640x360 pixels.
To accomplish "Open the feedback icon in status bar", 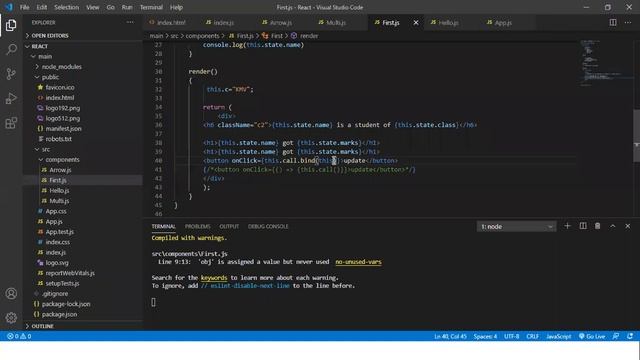I will click(616, 336).
